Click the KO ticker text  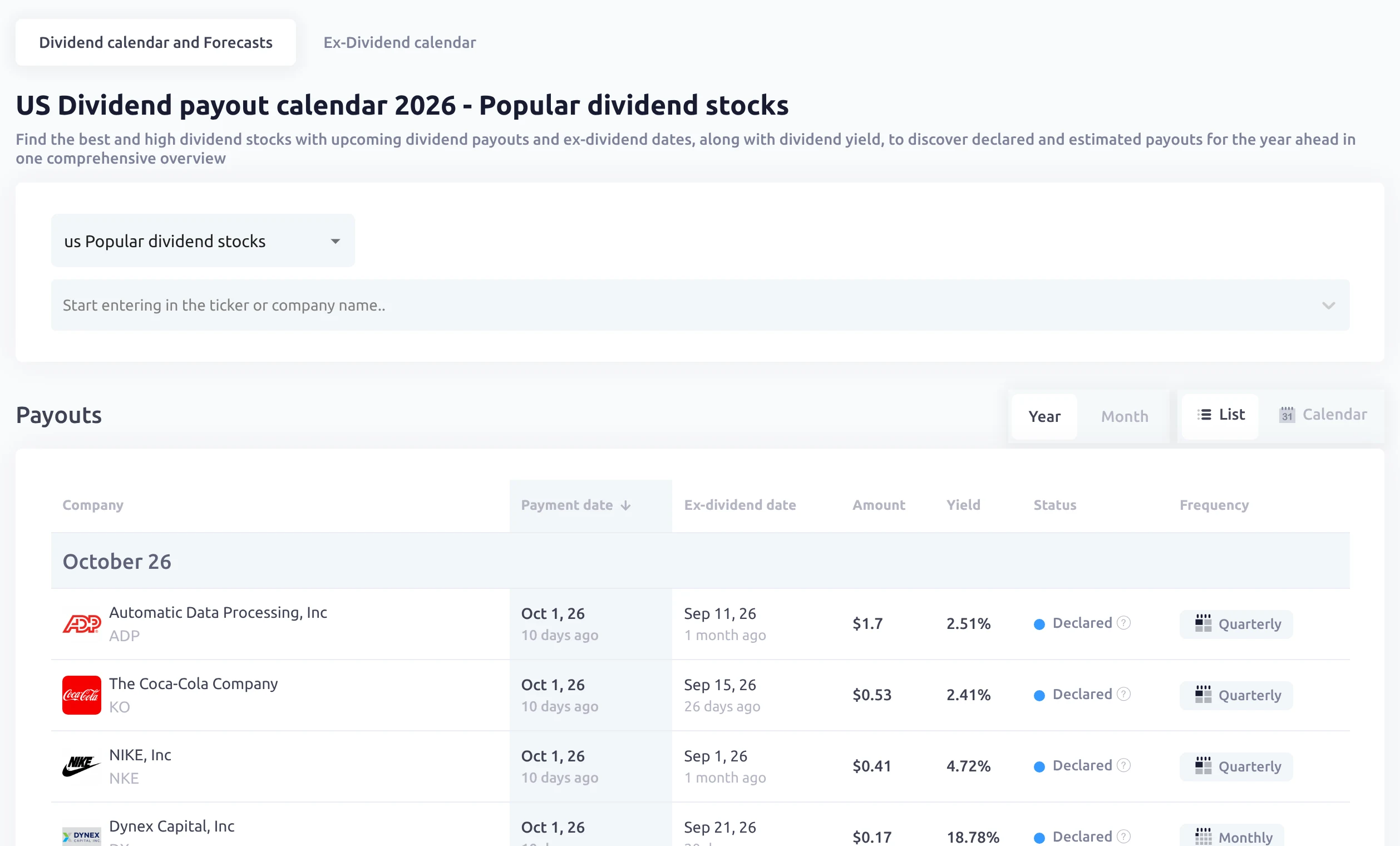pyautogui.click(x=119, y=707)
